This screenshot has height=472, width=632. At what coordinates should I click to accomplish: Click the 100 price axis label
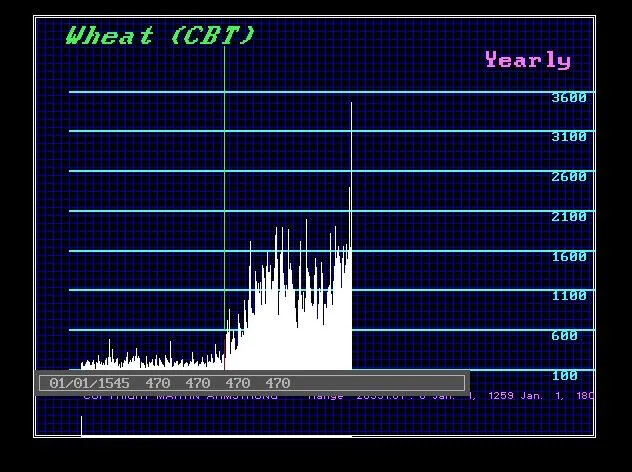[x=564, y=375]
